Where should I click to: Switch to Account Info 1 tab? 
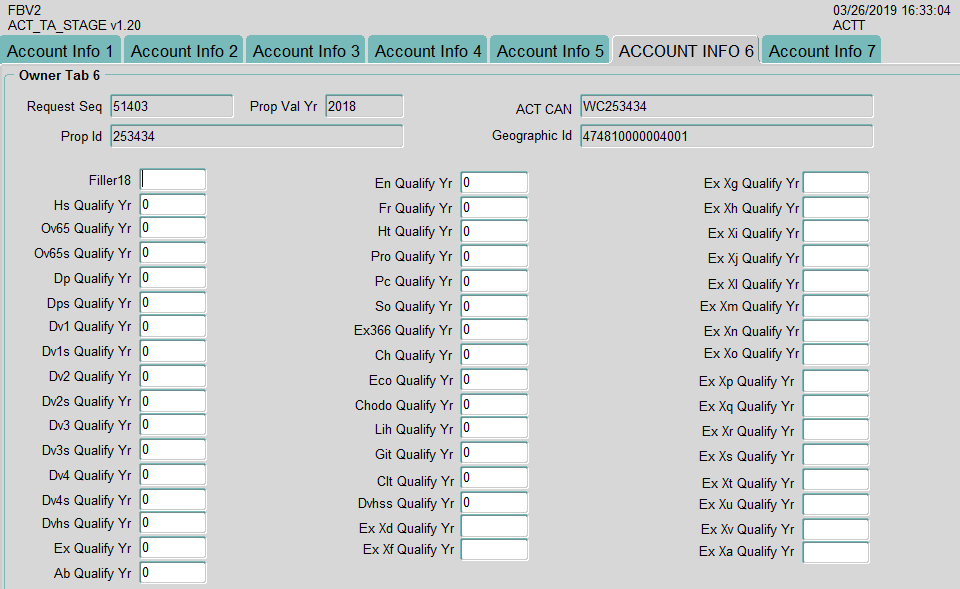tap(61, 51)
